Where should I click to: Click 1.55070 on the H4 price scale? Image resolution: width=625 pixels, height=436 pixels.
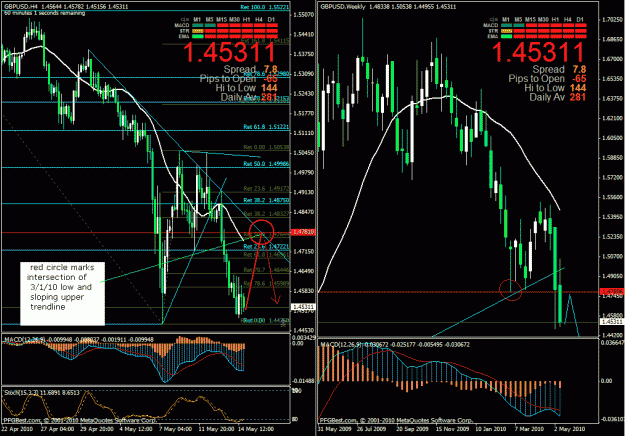tap(303, 15)
